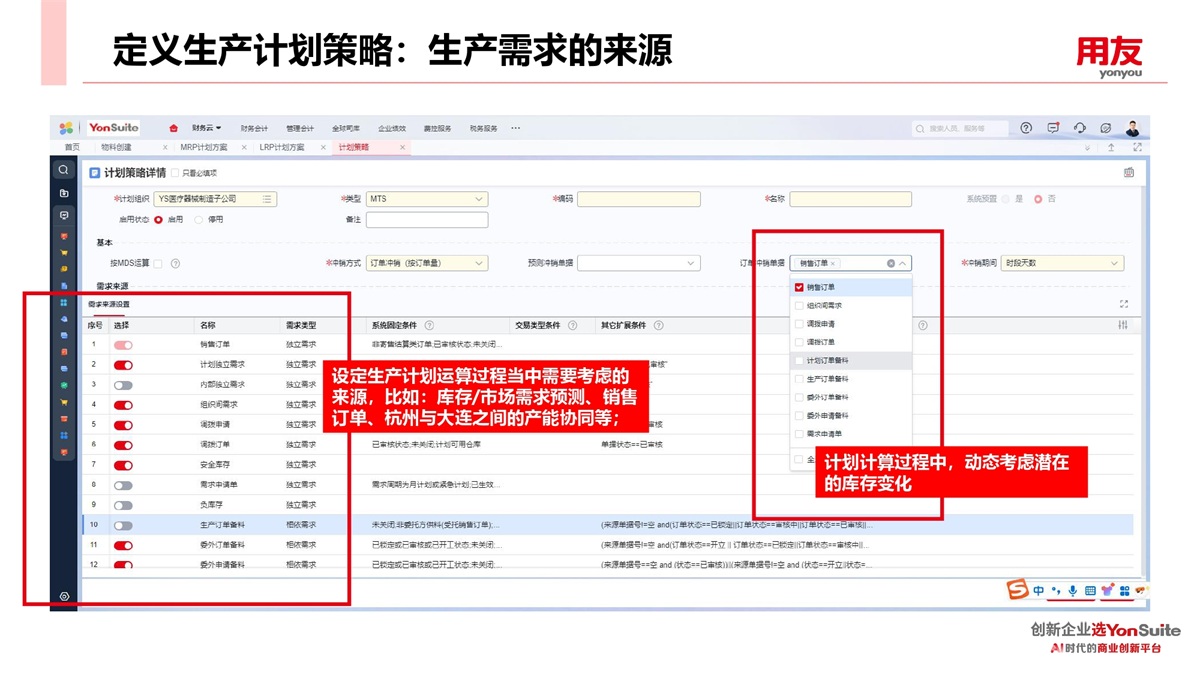The width and height of the screenshot is (1200, 675).
Task: Click the search icon in left sidebar
Action: [x=64, y=170]
